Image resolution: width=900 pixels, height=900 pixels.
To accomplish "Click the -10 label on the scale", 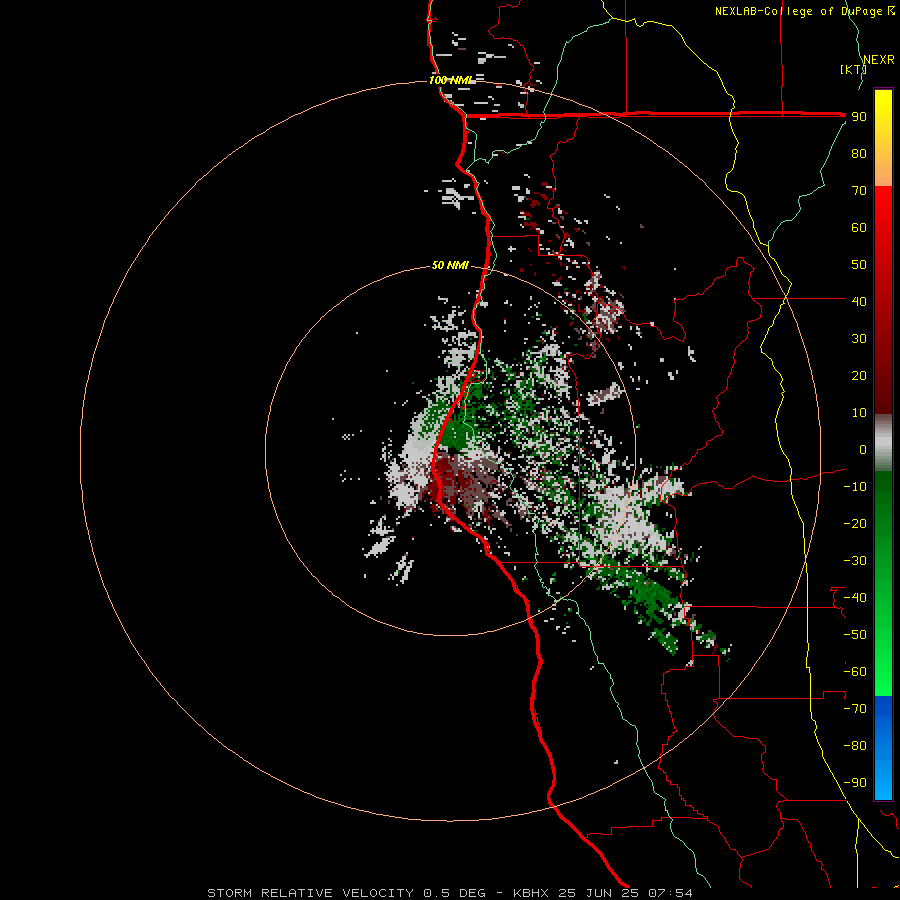I will coord(855,487).
